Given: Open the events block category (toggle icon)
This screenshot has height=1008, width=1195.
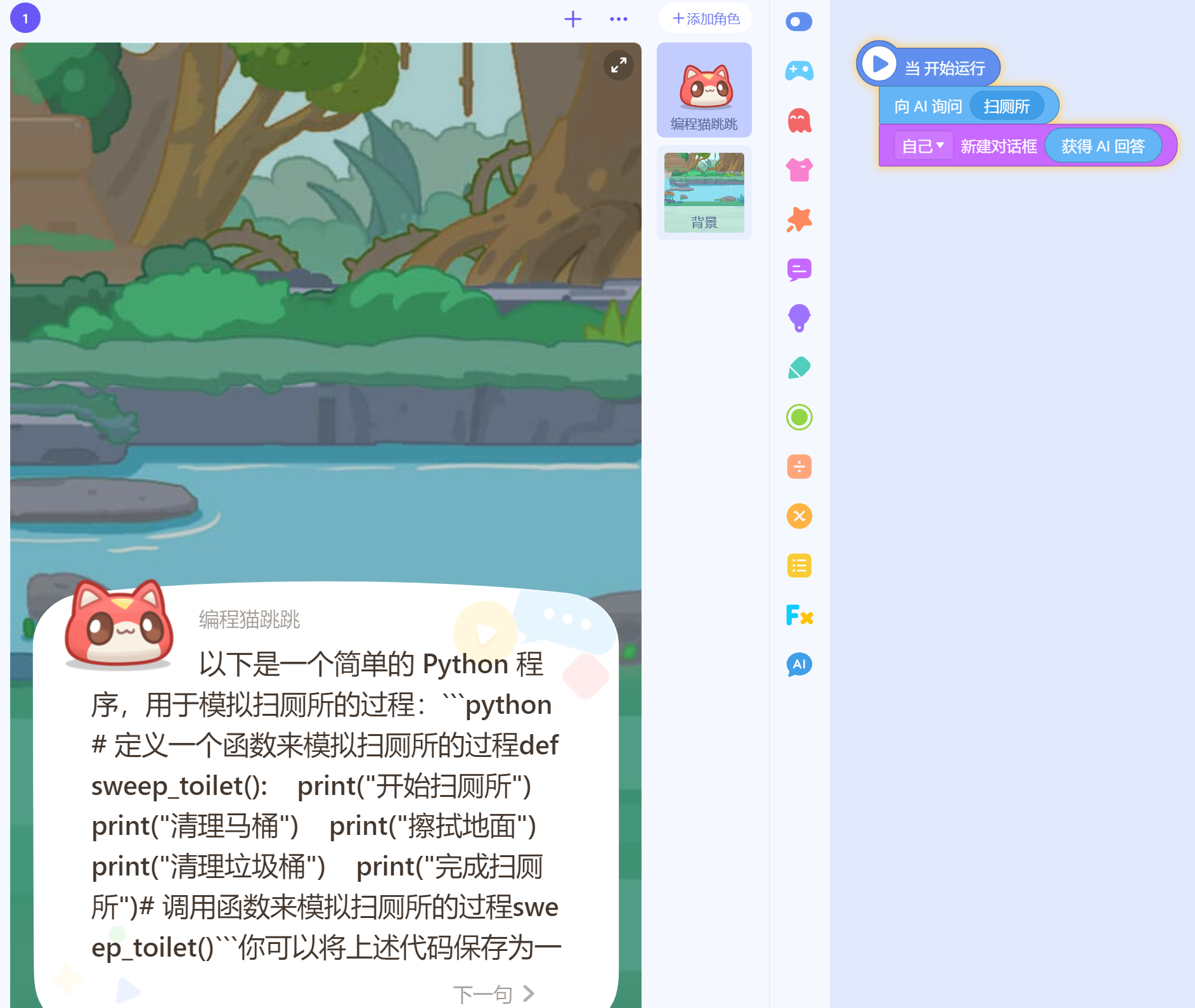Looking at the screenshot, I should (799, 22).
